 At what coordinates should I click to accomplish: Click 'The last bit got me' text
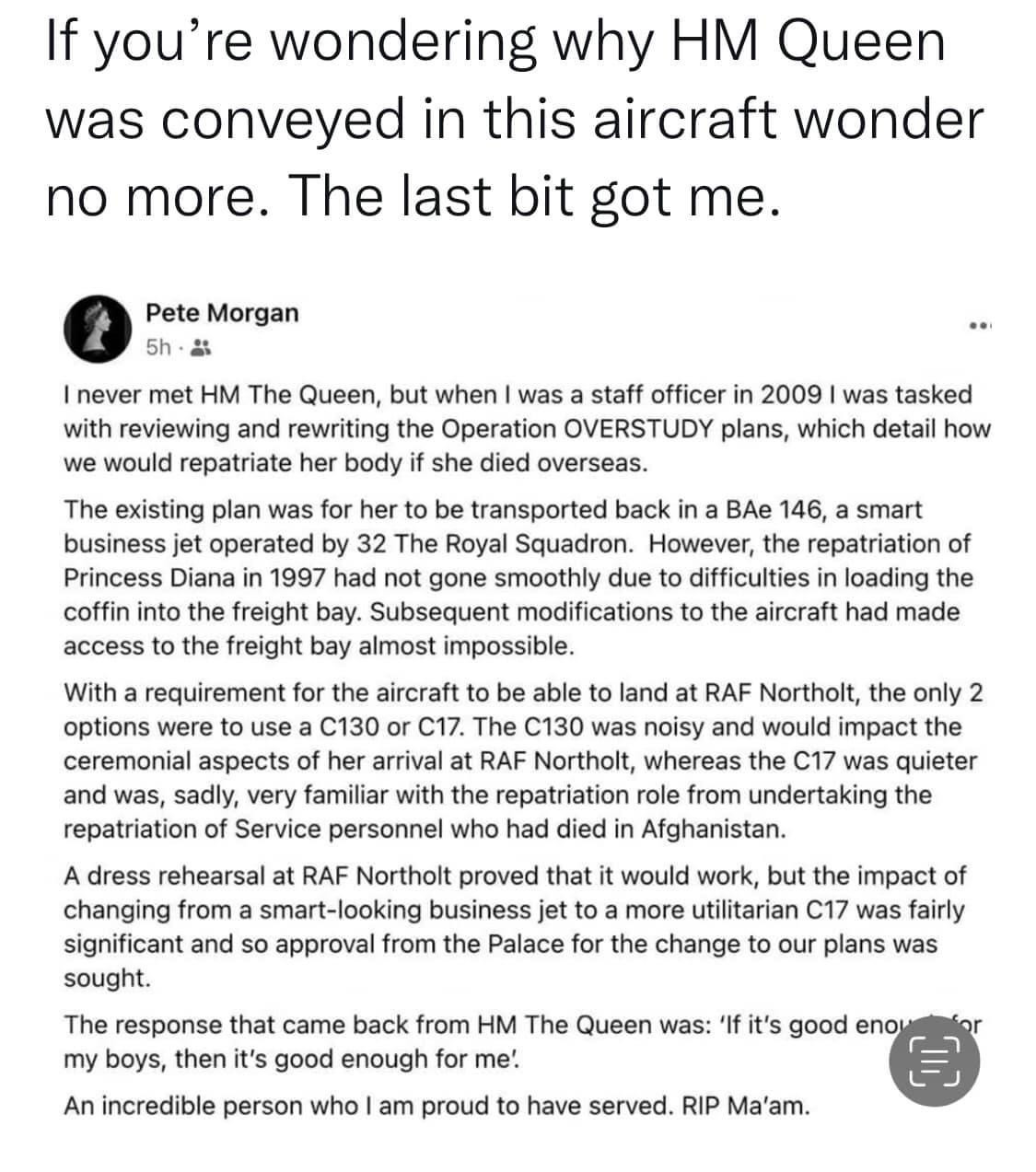point(534,192)
